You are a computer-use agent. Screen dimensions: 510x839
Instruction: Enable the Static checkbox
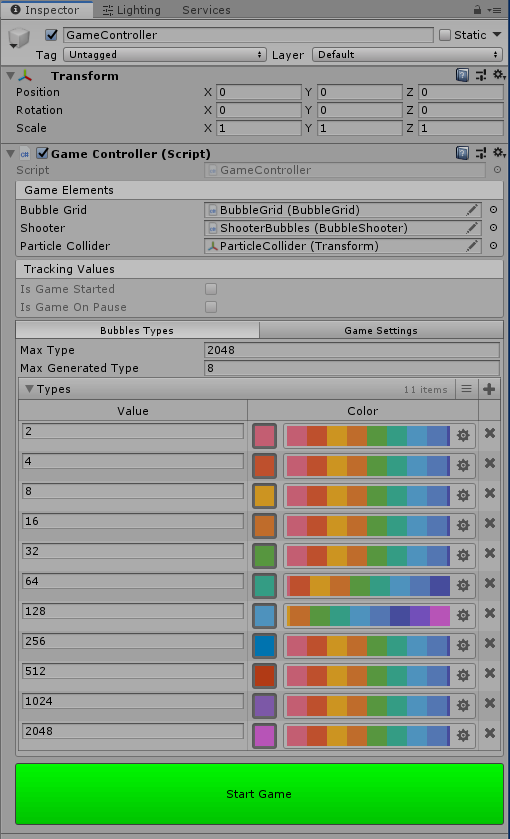[445, 35]
